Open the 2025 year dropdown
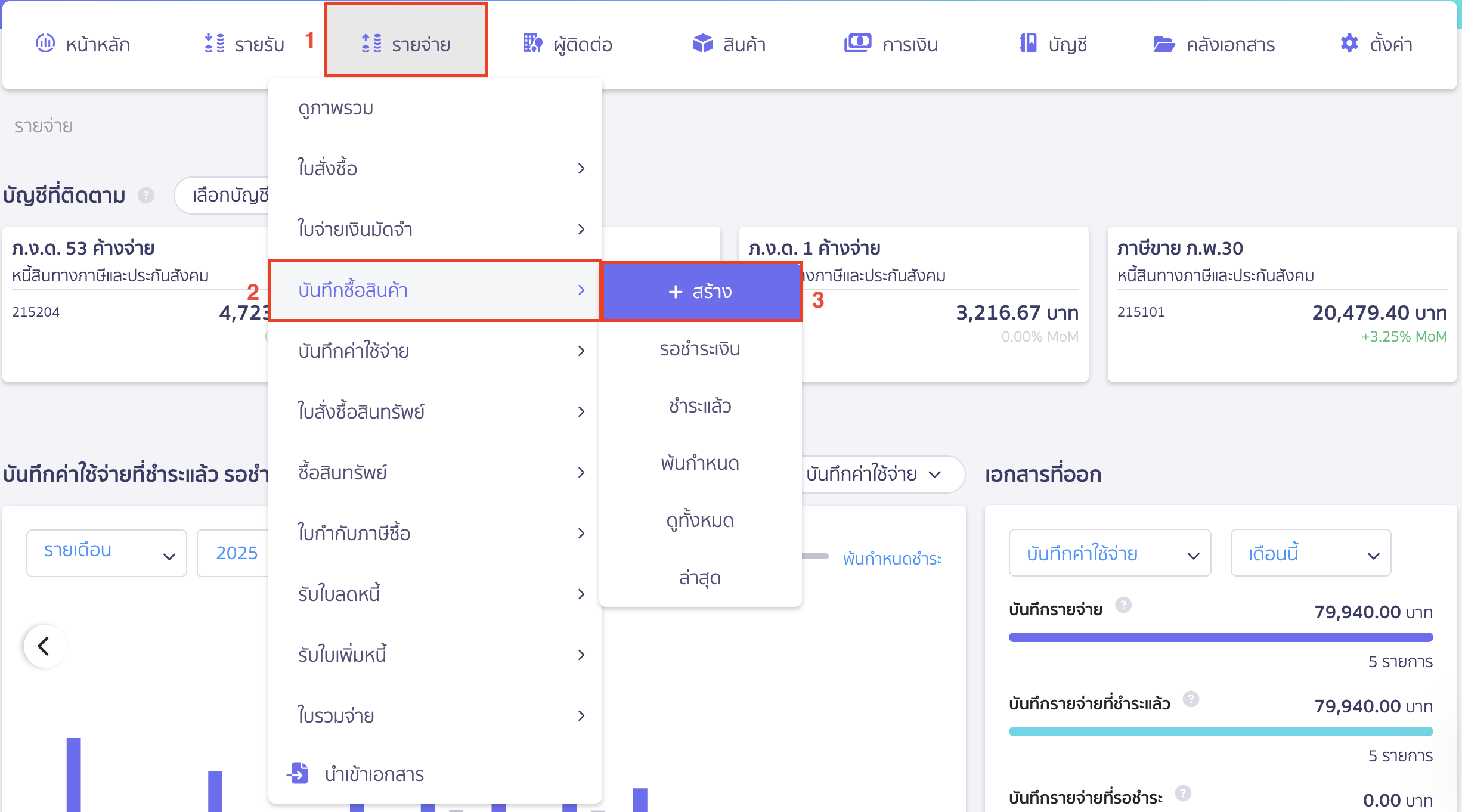 click(x=234, y=553)
